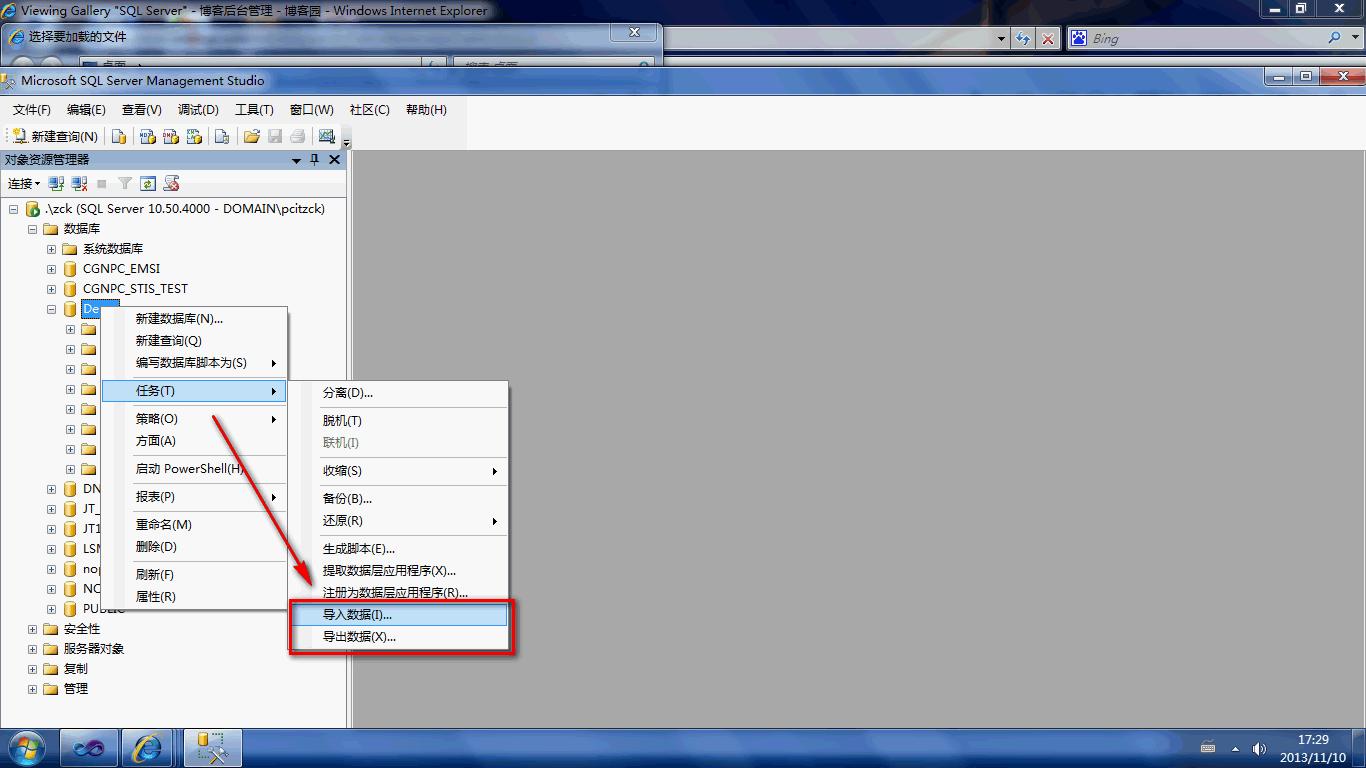Choose 新建查询(Q) from context menu
1366x768 pixels.
[195, 341]
